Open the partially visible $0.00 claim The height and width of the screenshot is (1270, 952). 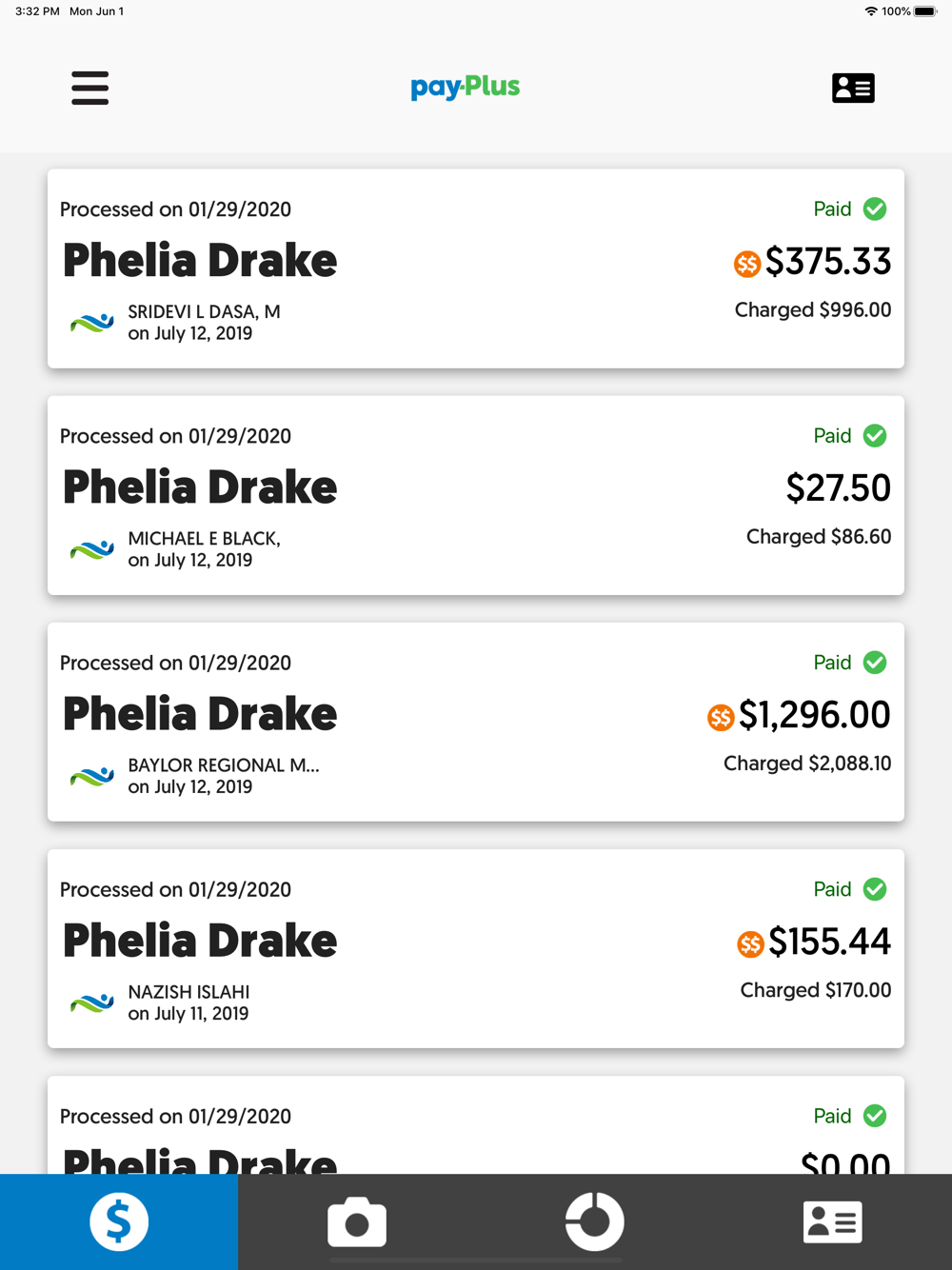tap(476, 1125)
